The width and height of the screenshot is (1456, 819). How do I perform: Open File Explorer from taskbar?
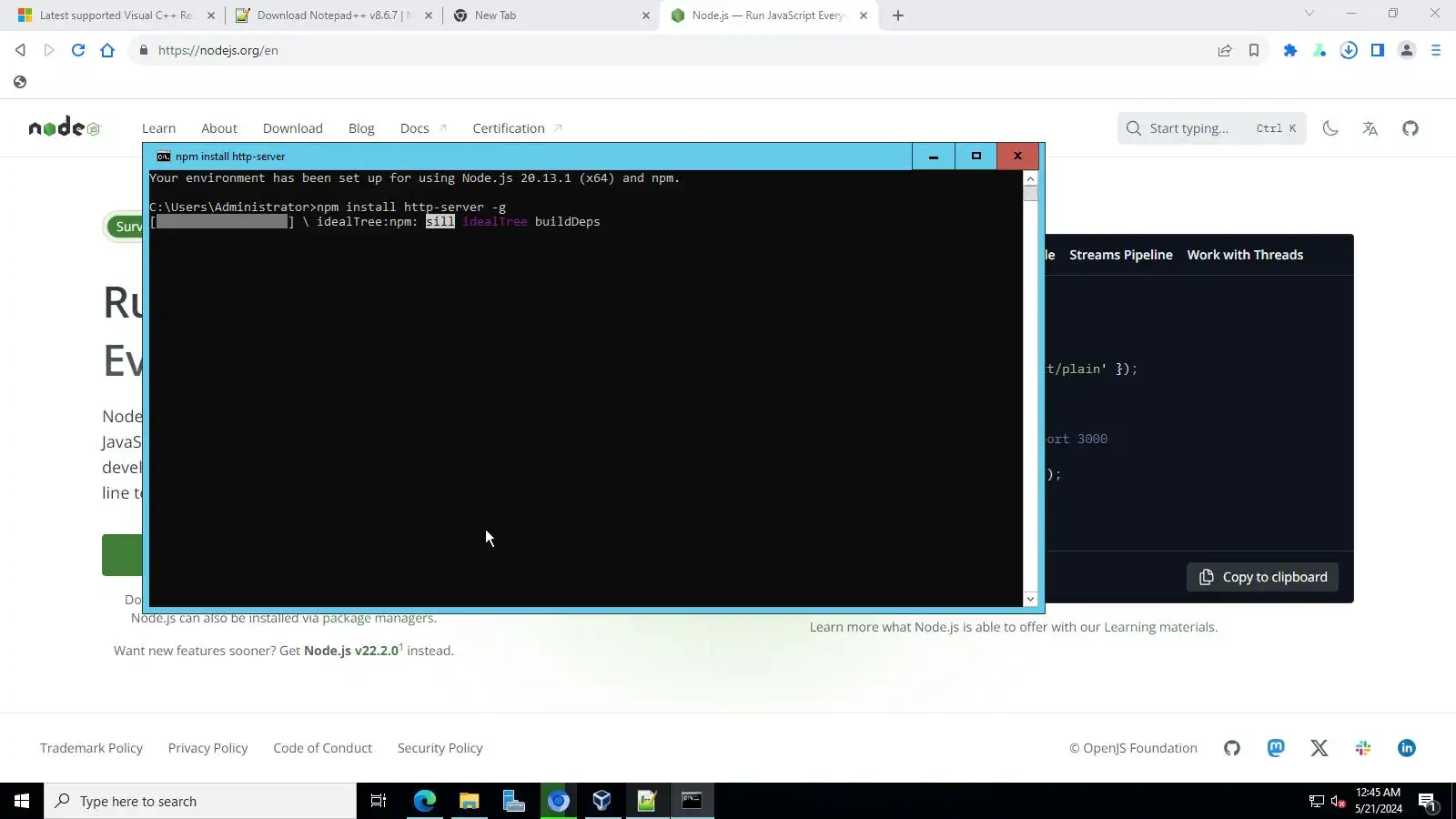pyautogui.click(x=470, y=801)
